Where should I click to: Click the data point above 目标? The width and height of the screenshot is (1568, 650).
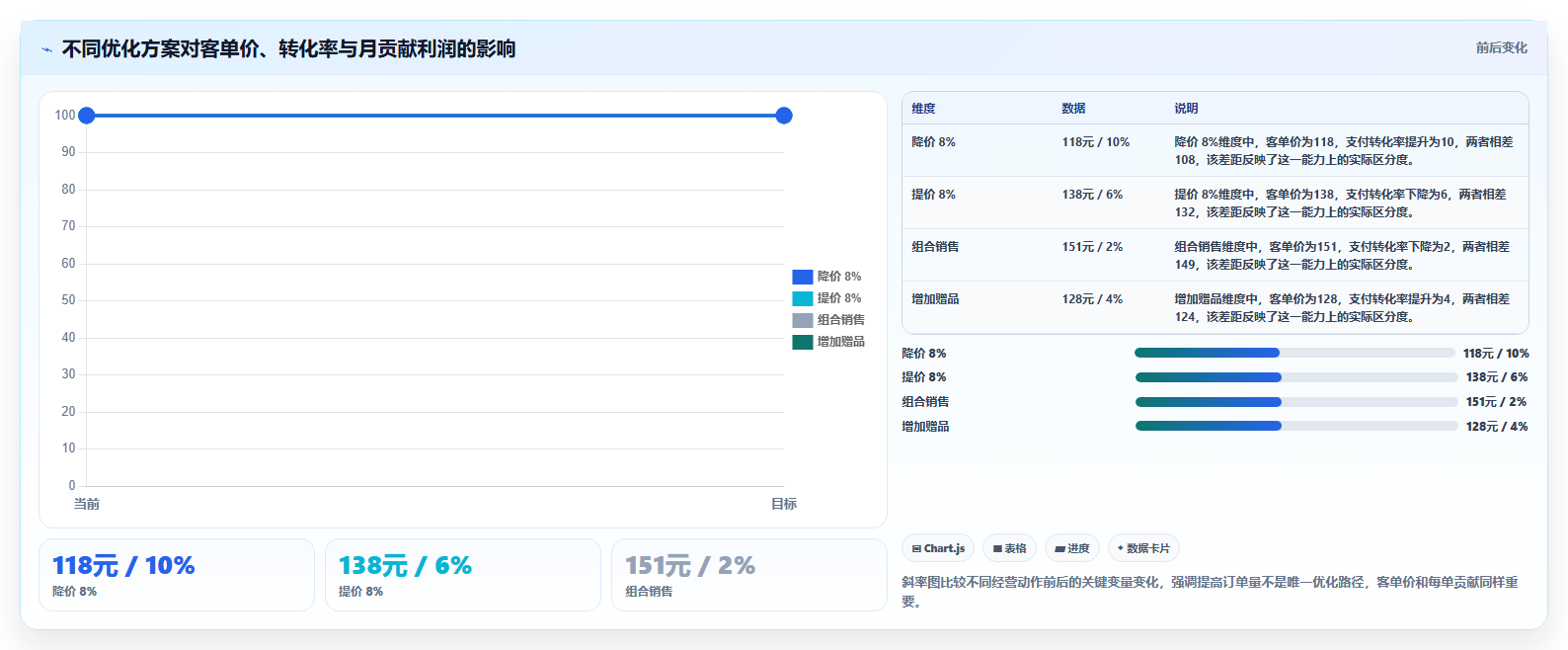pos(784,116)
